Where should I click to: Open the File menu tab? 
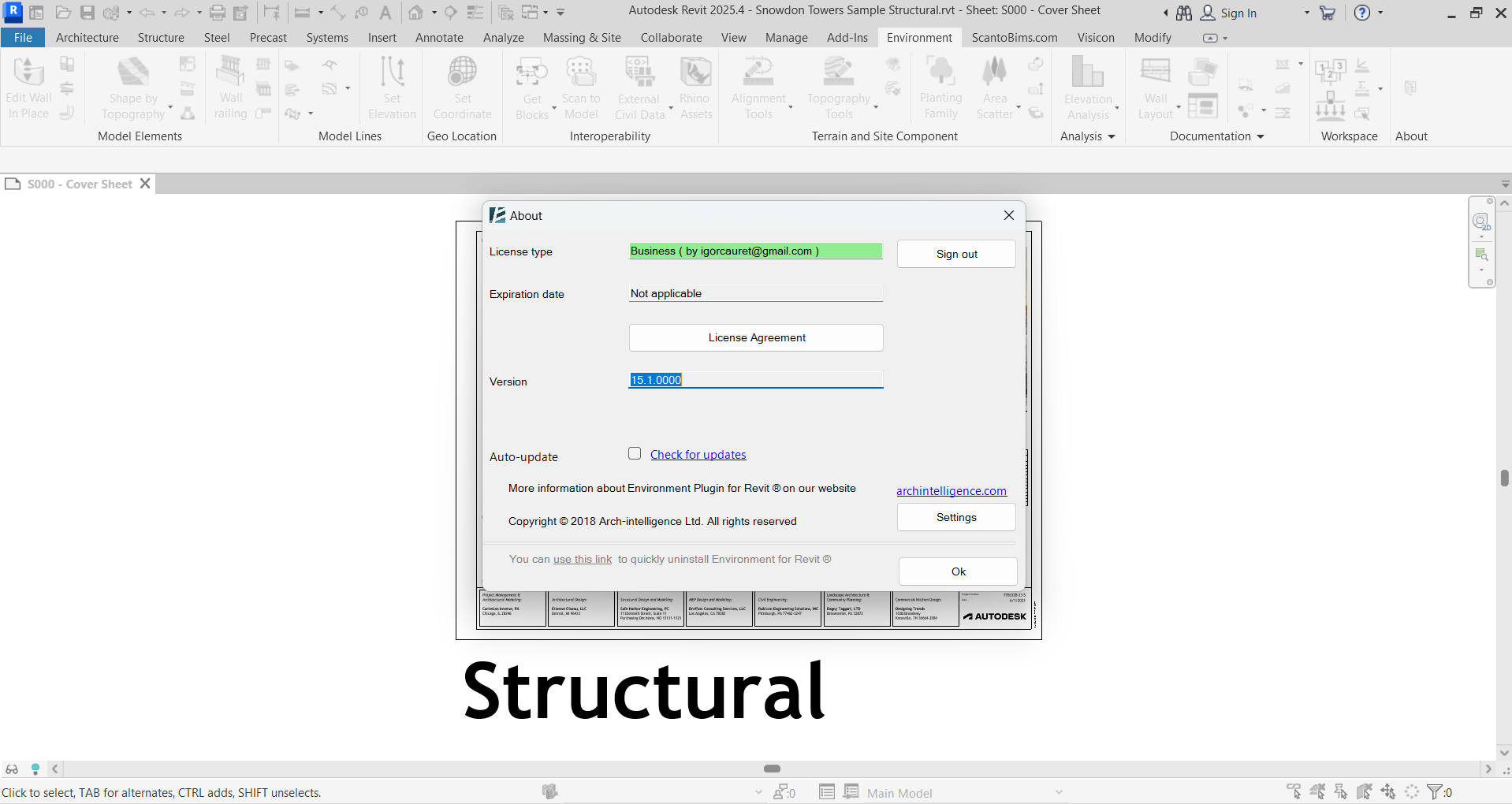point(23,37)
